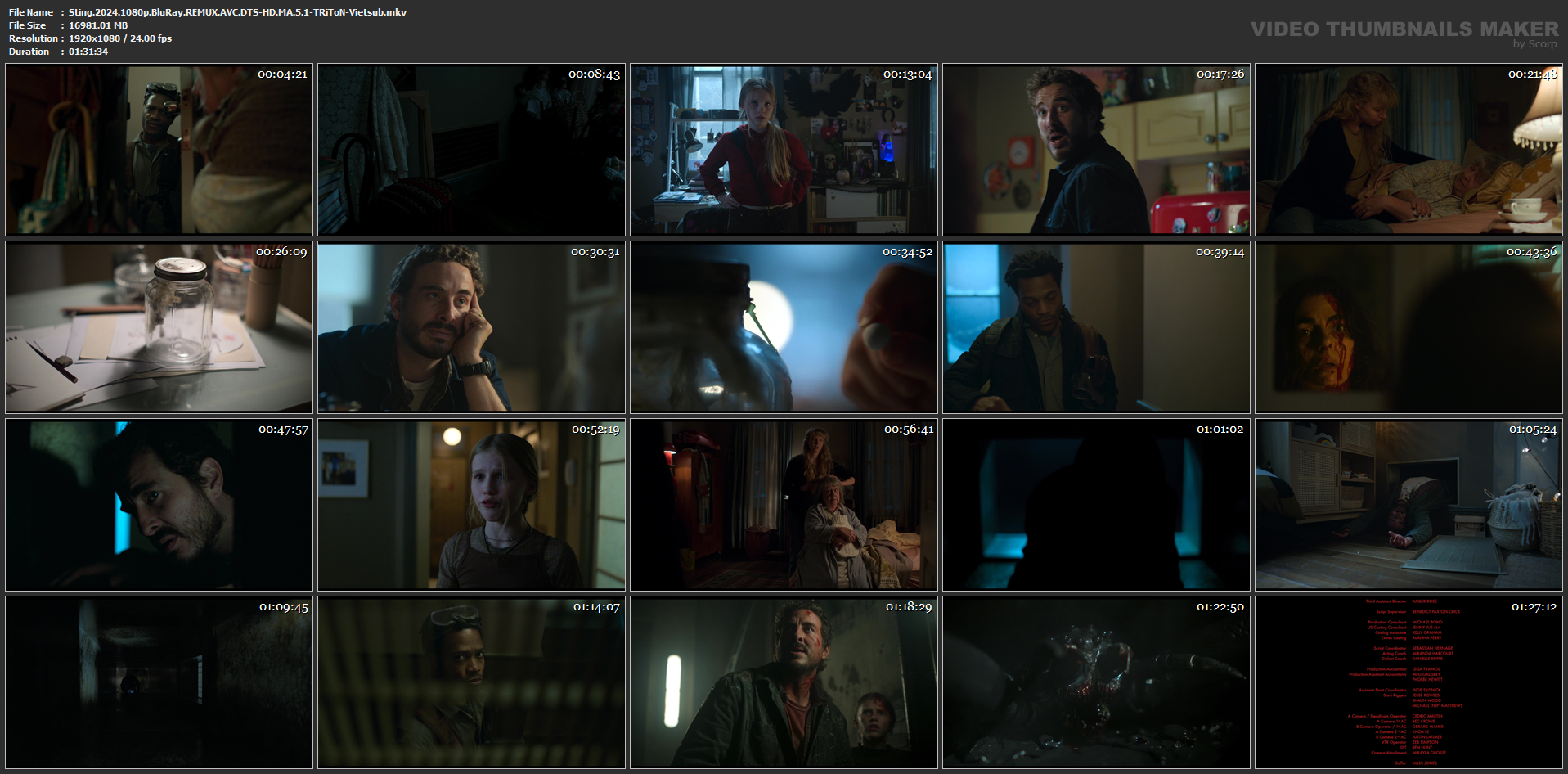Click the File Size label
This screenshot has height=774, width=1568.
click(28, 25)
